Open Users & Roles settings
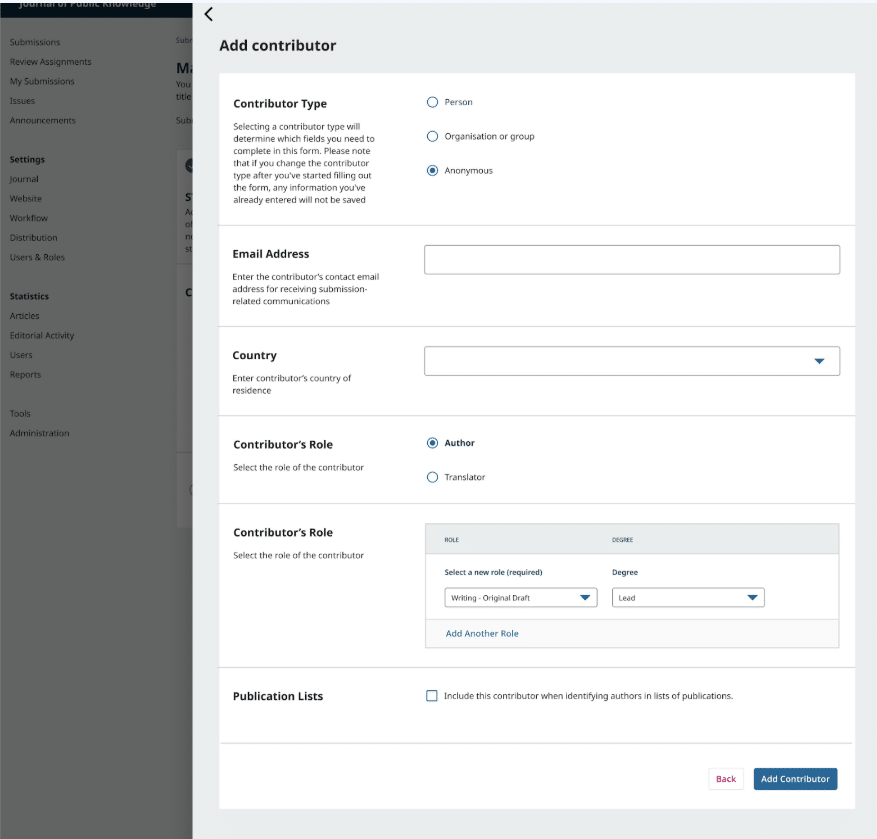 pyautogui.click(x=37, y=257)
